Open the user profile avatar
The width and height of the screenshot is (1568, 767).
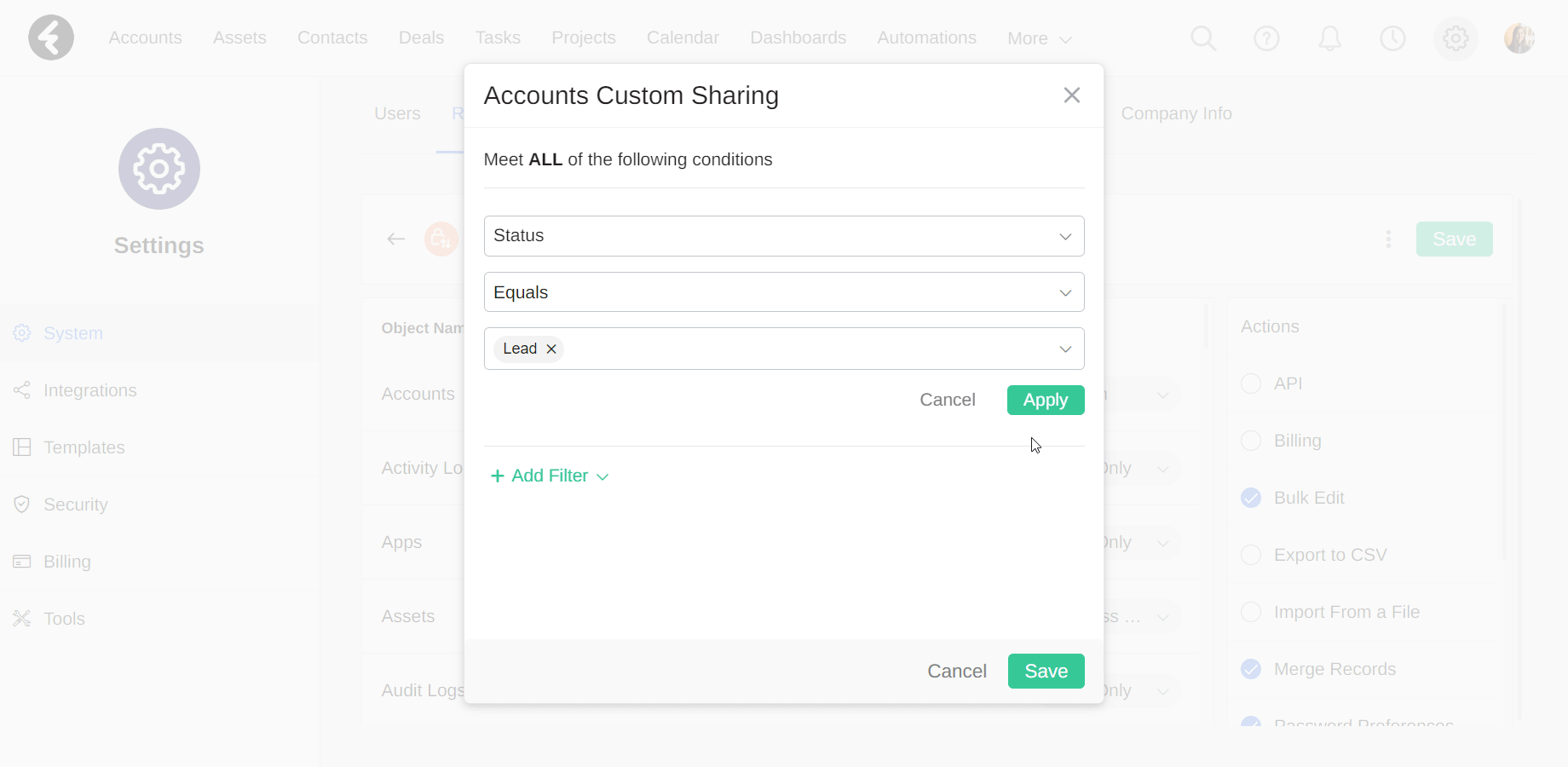pyautogui.click(x=1519, y=38)
